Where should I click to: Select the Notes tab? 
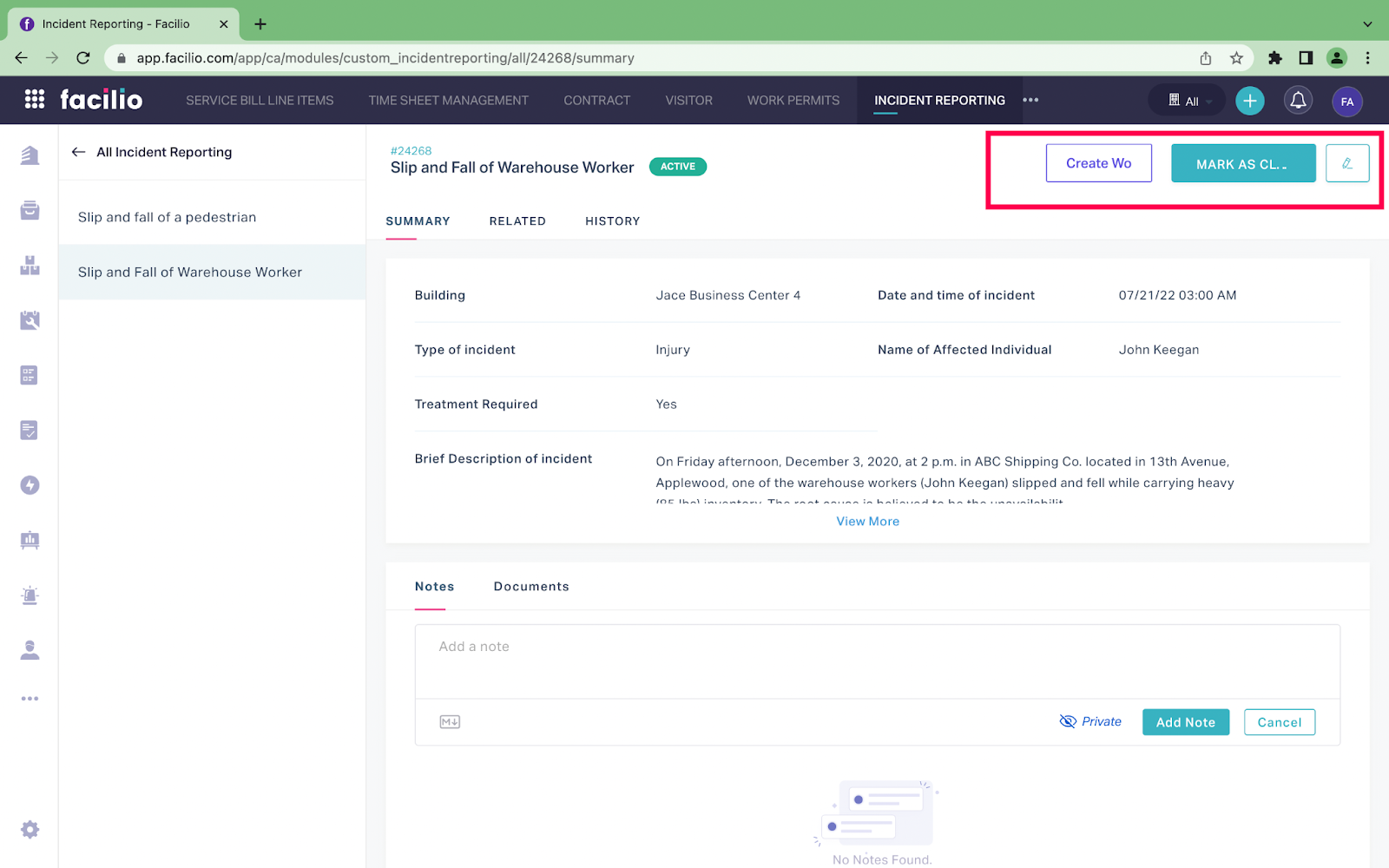point(434,587)
